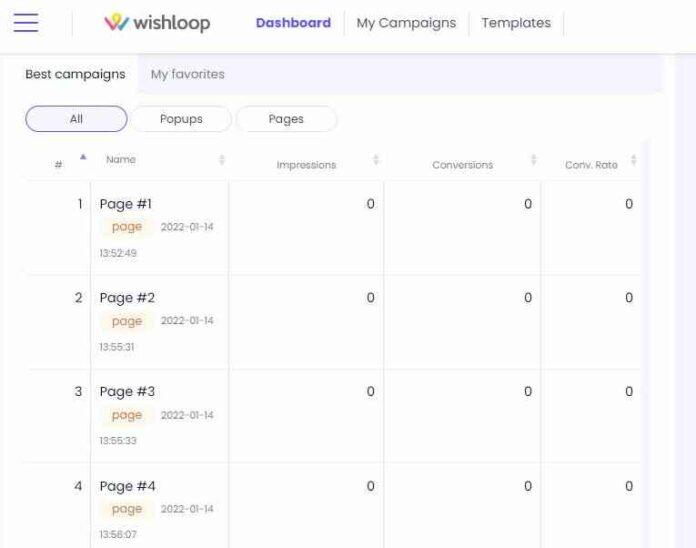Screen dimensions: 696x548
Task: Click the Impressions column header
Action: tap(306, 165)
